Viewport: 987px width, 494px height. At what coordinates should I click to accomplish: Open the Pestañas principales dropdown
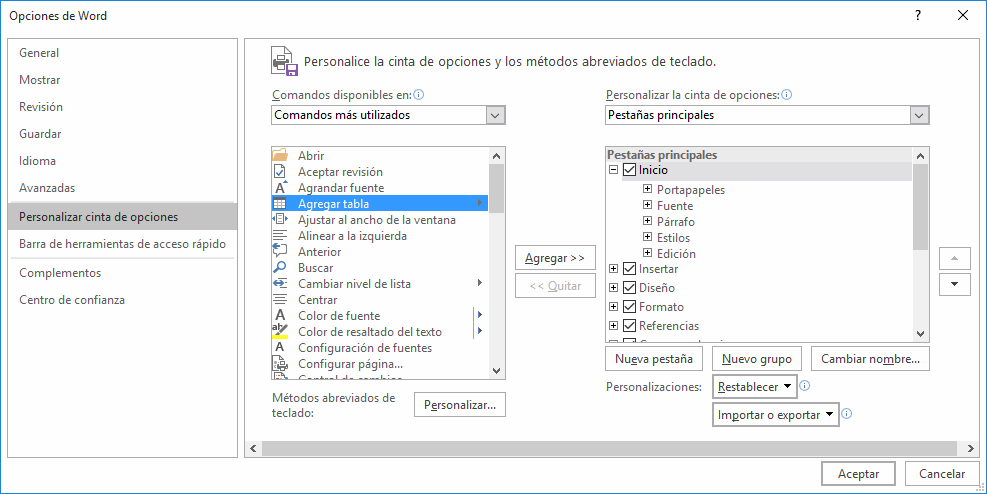tap(919, 115)
